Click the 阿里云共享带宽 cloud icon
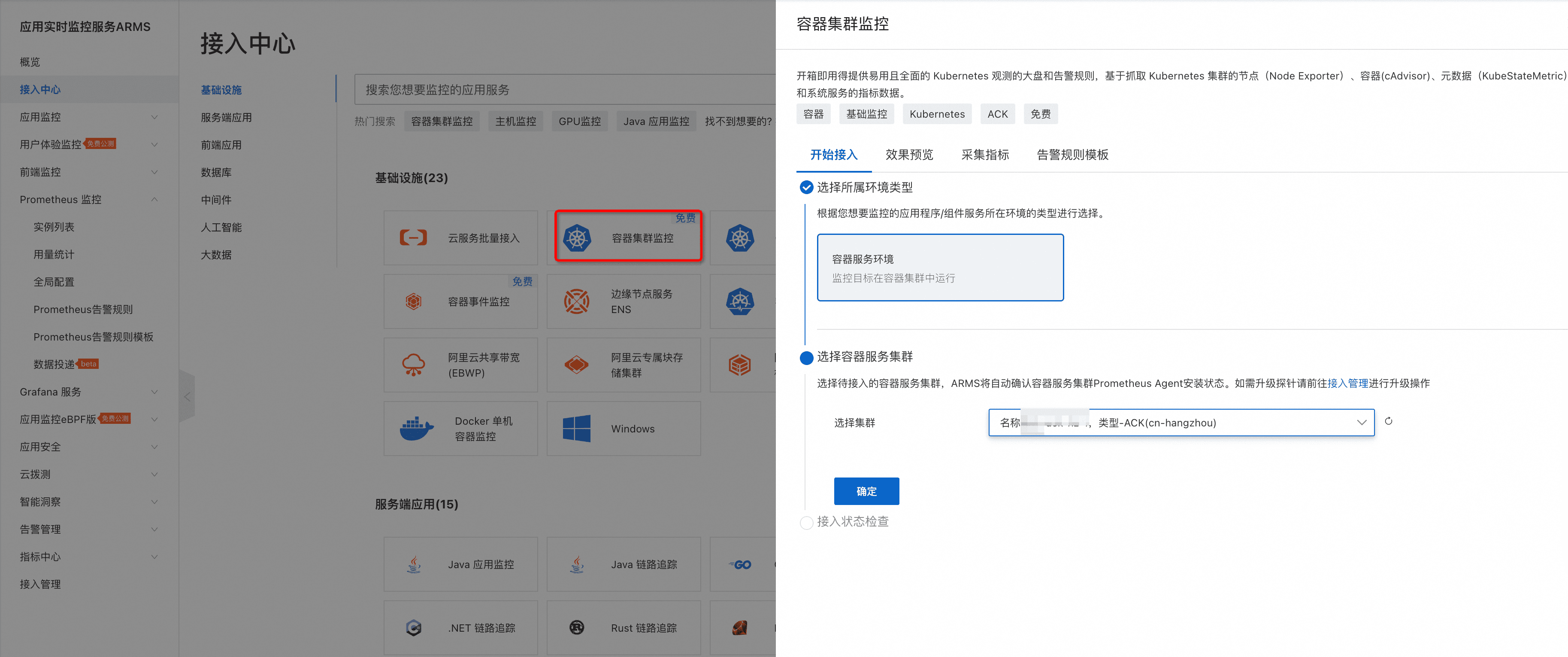The image size is (1568, 657). pos(413,365)
